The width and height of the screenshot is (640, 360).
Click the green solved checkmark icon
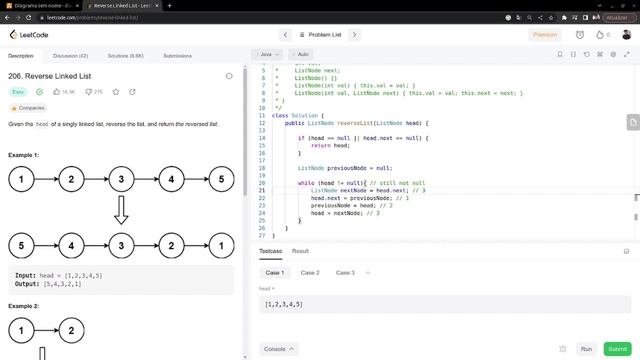(x=39, y=92)
